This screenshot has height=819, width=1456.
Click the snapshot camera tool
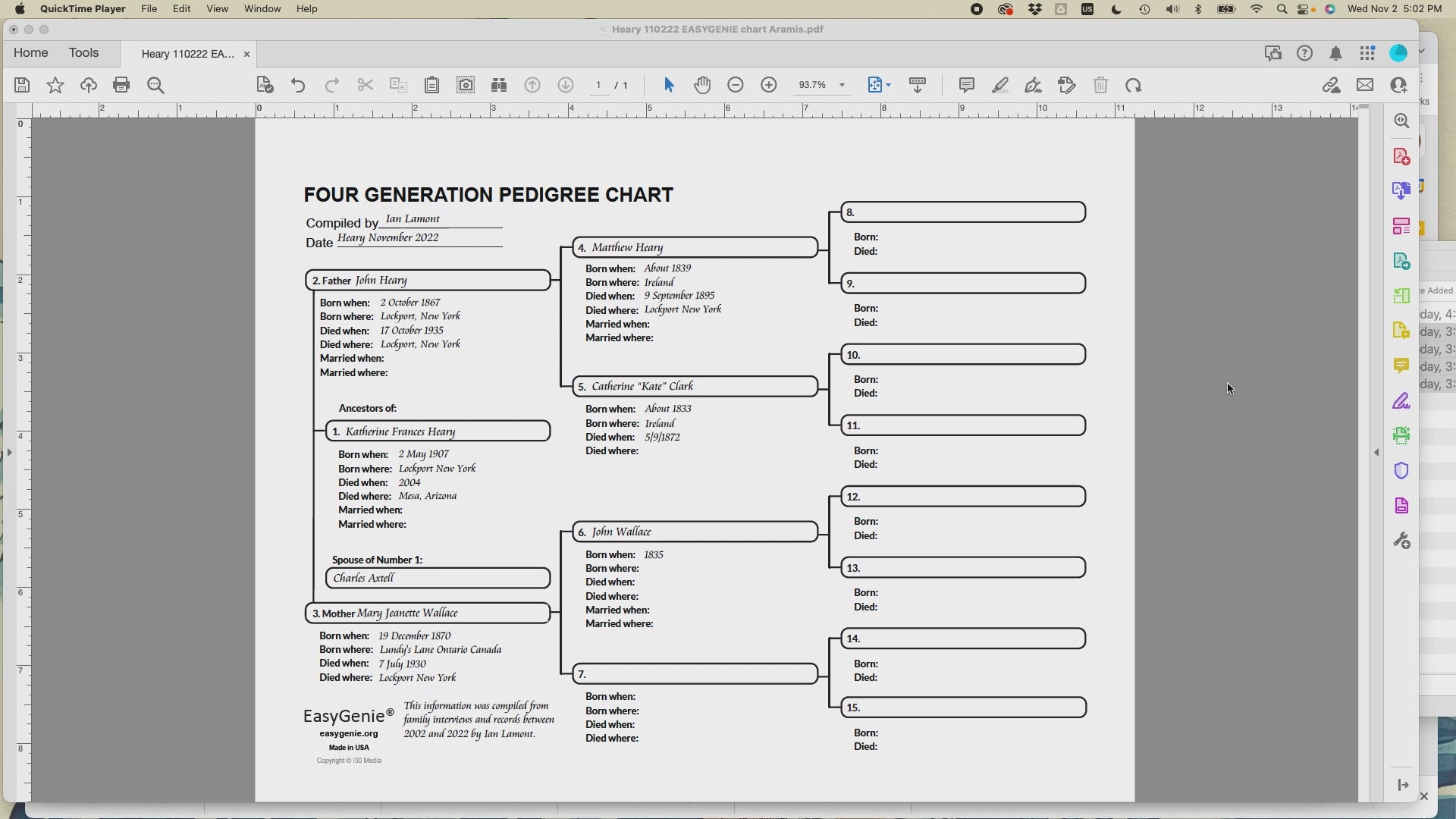click(466, 85)
